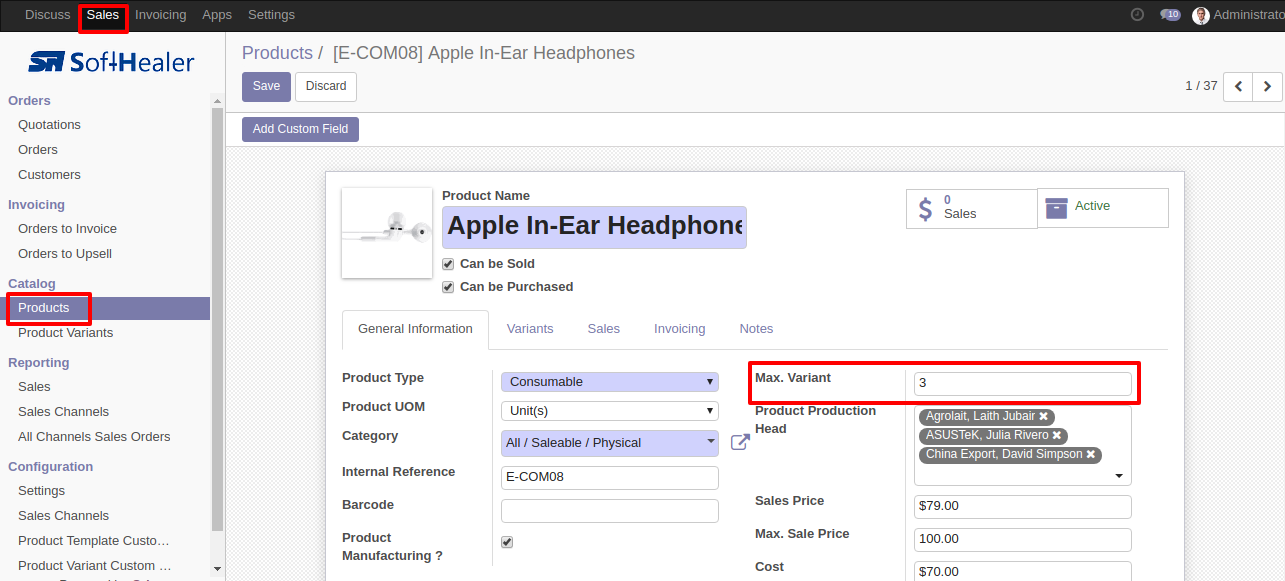This screenshot has height=581, width=1285.
Task: Click the Barcode field
Action: tap(610, 511)
